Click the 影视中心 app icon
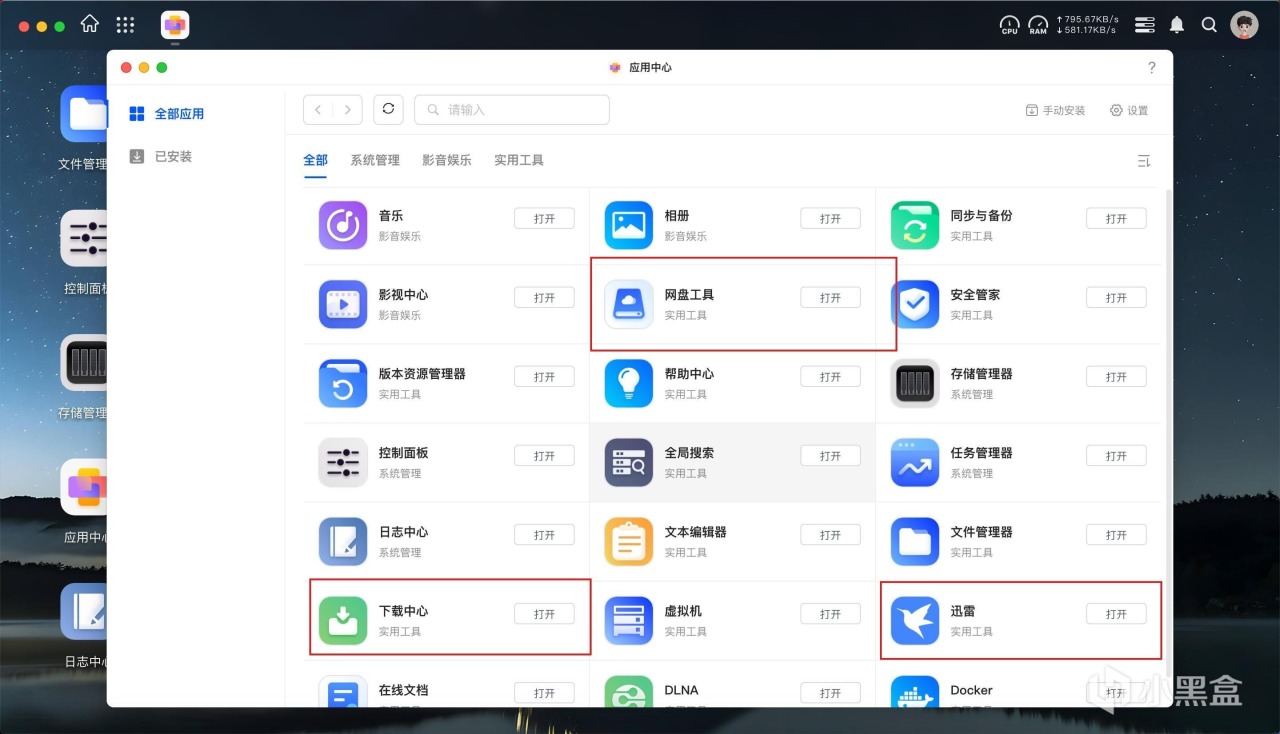This screenshot has height=734, width=1280. [x=343, y=304]
